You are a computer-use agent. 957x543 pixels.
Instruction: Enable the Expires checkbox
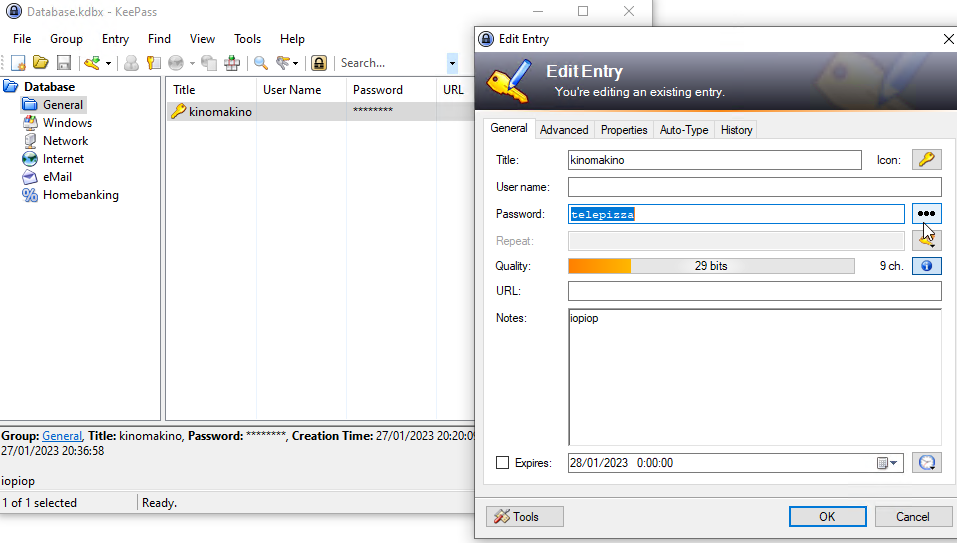(503, 463)
